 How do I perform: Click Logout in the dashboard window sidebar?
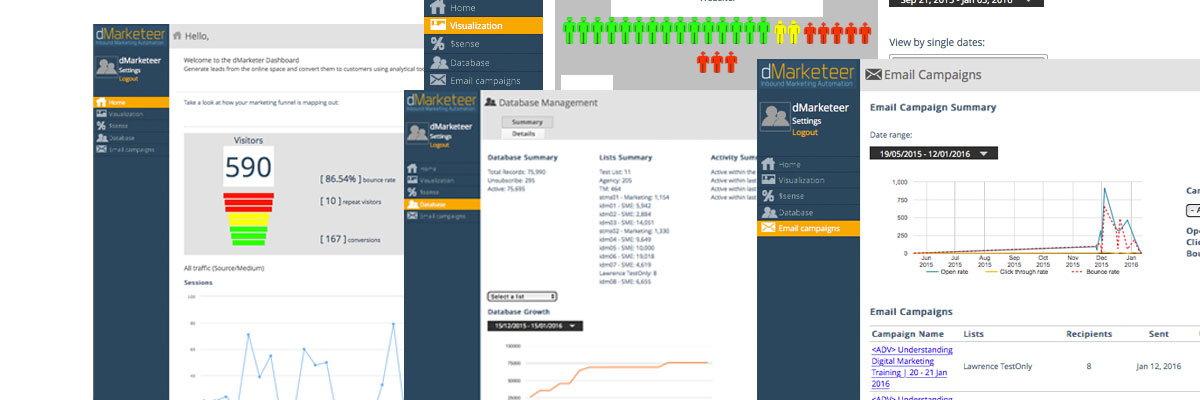[x=129, y=77]
